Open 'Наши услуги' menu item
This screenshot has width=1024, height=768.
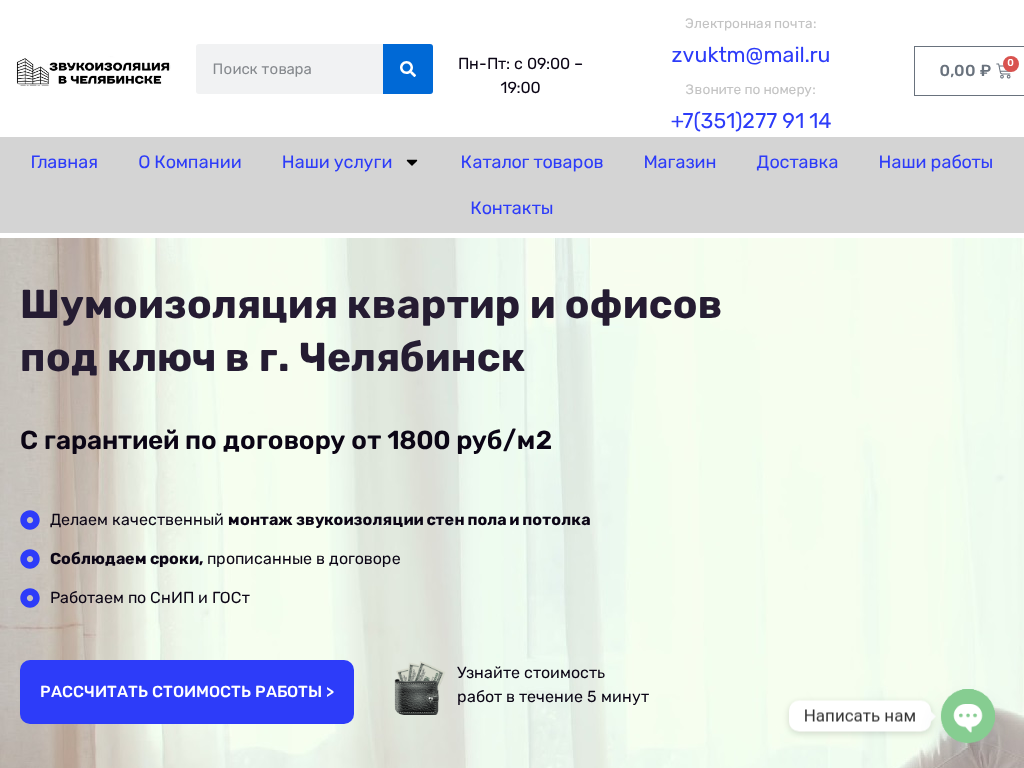coord(337,162)
